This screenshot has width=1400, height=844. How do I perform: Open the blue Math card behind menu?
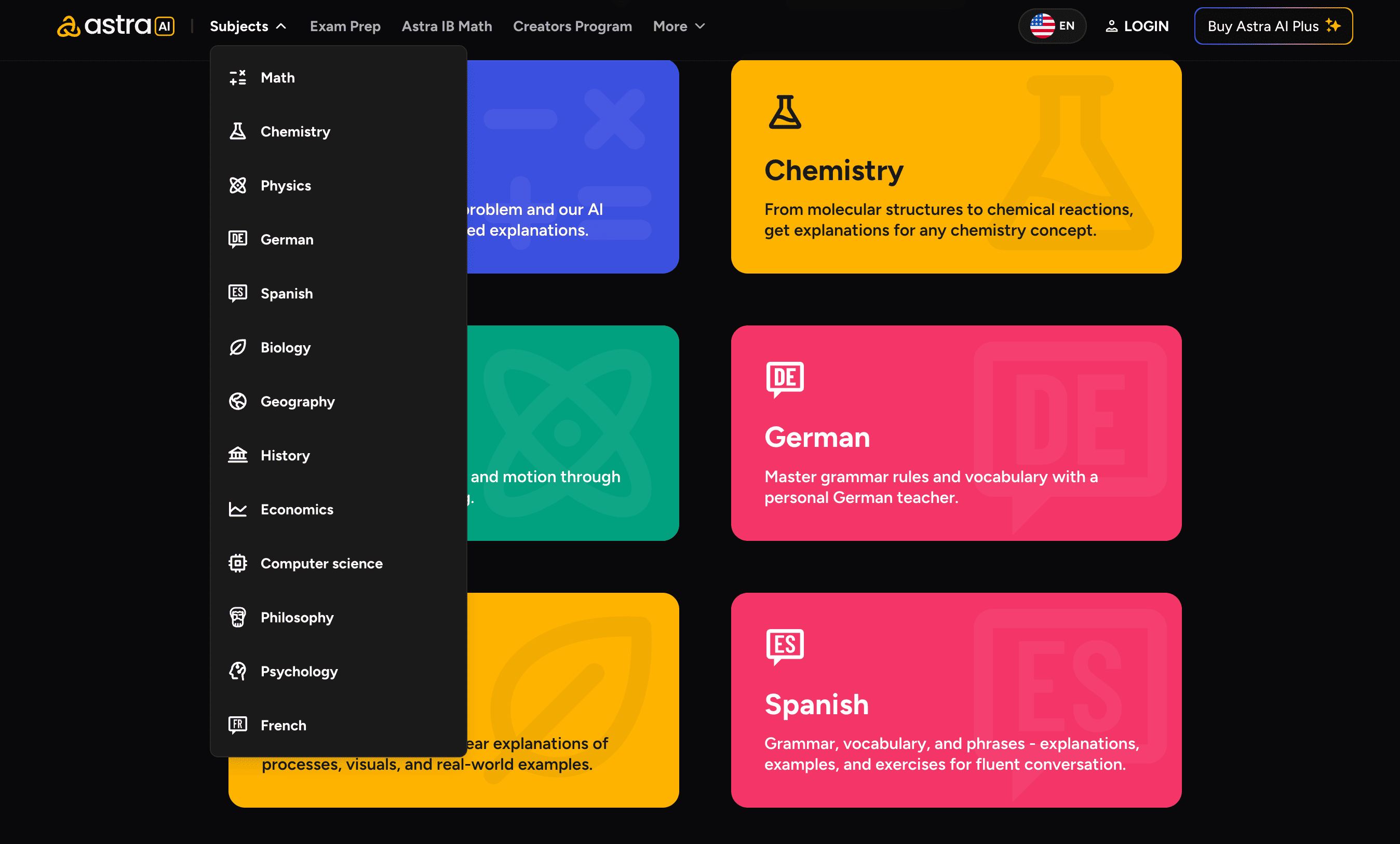pyautogui.click(x=573, y=167)
